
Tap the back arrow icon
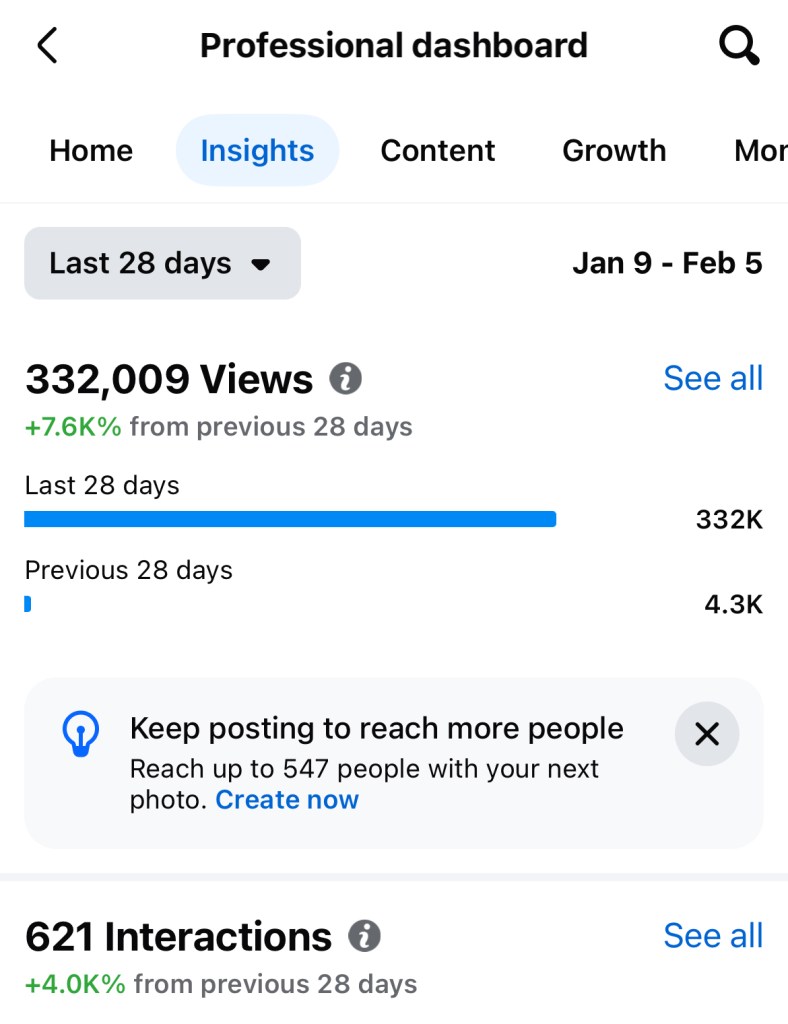coord(47,46)
